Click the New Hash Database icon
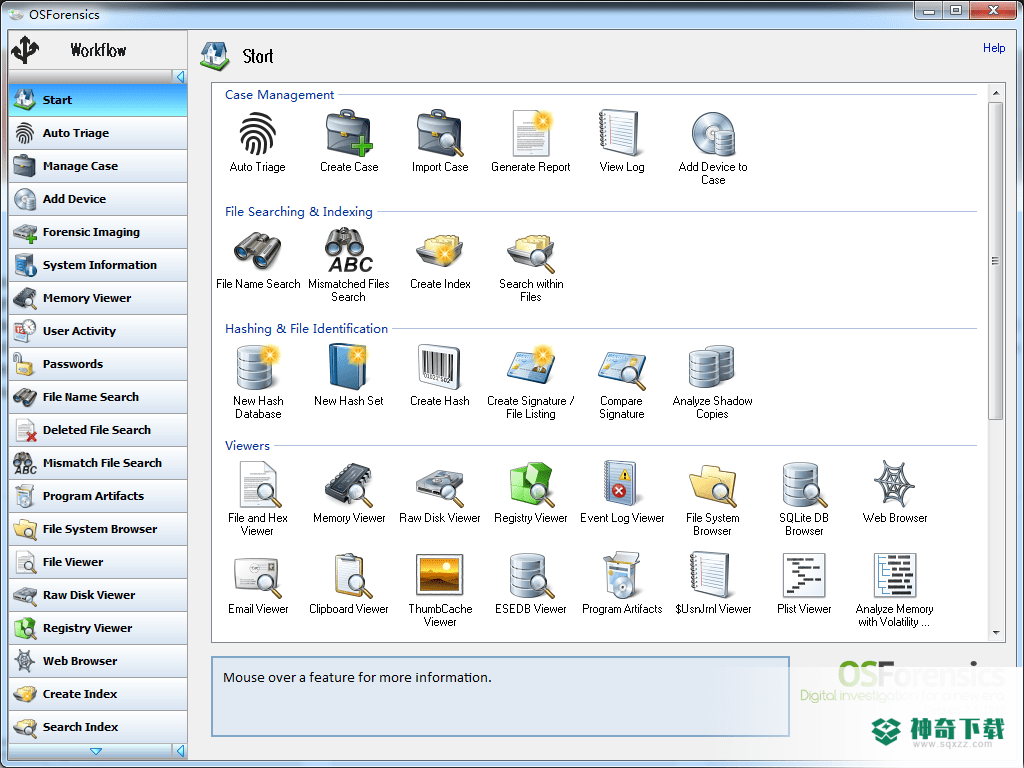The width and height of the screenshot is (1024, 768). click(258, 368)
